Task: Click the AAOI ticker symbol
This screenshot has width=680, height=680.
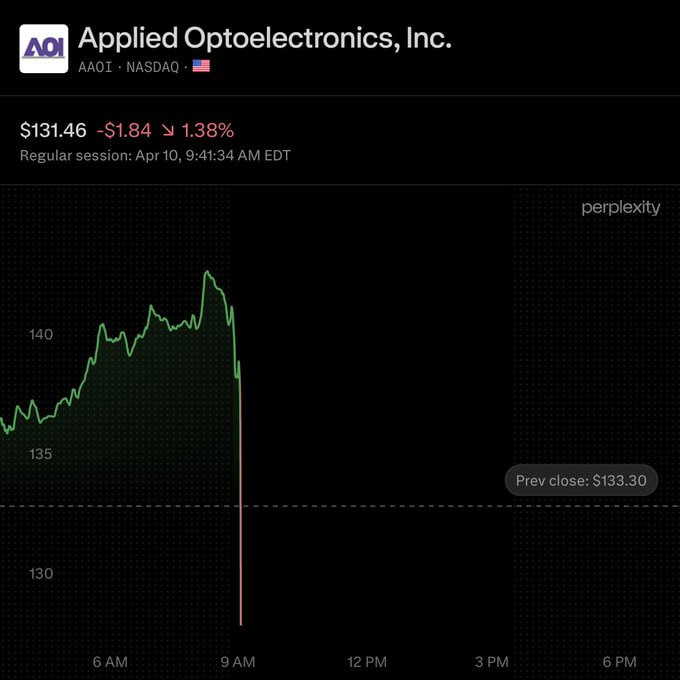Action: pos(95,67)
